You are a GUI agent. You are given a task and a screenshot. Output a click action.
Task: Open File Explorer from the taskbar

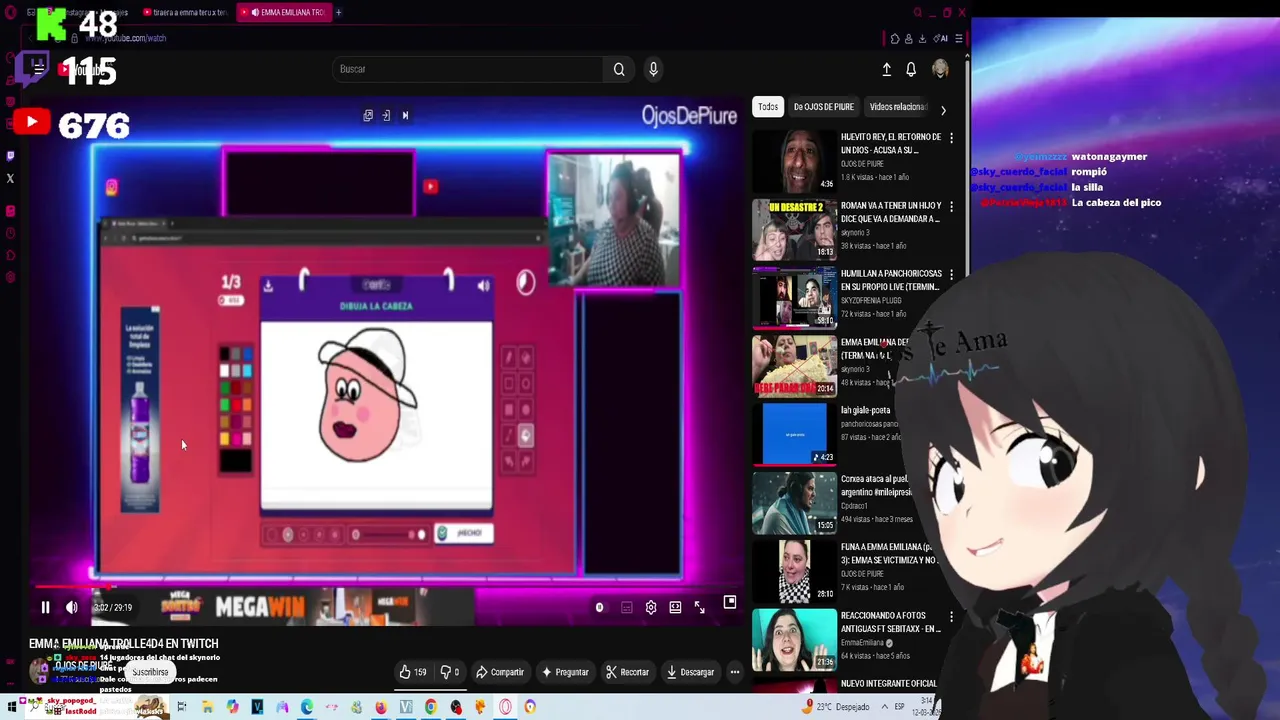[x=207, y=707]
